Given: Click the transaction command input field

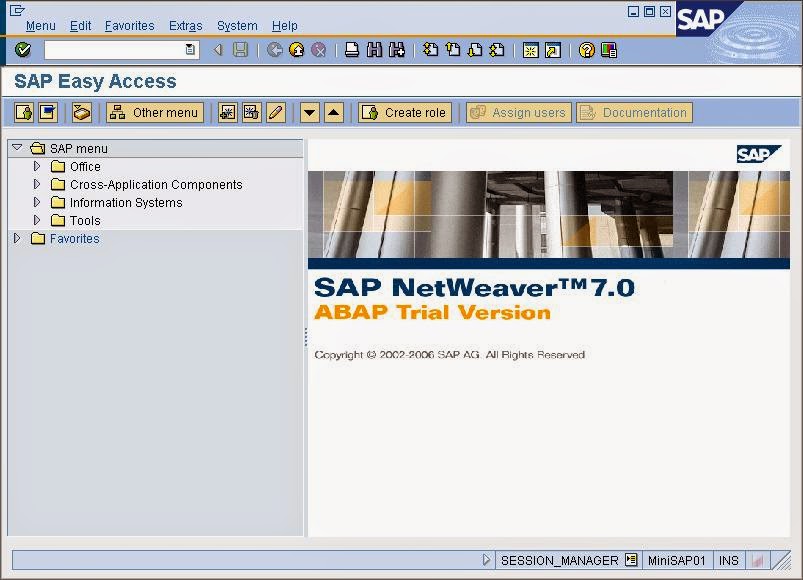Looking at the screenshot, I should click(120, 50).
